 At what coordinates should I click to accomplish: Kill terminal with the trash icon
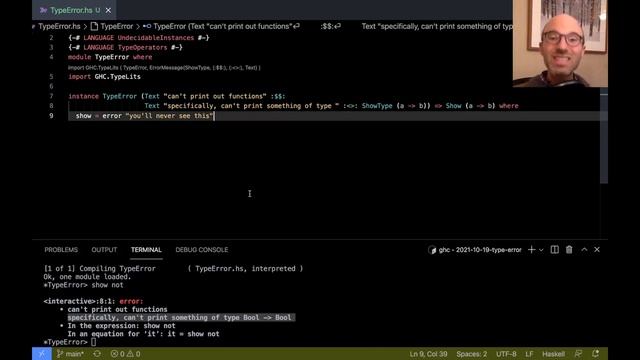pyautogui.click(x=569, y=249)
